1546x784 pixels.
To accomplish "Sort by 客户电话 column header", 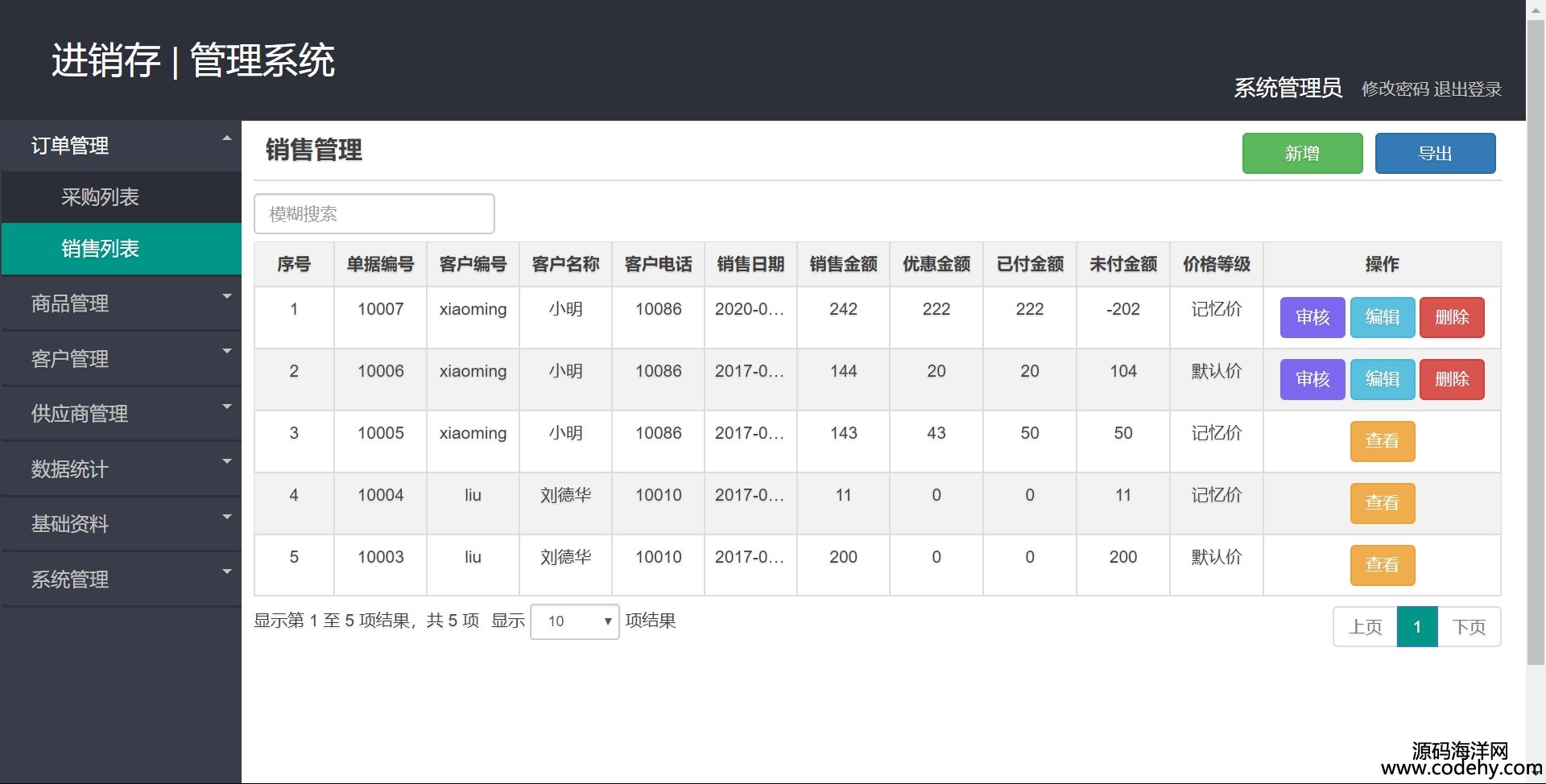I will point(659,264).
